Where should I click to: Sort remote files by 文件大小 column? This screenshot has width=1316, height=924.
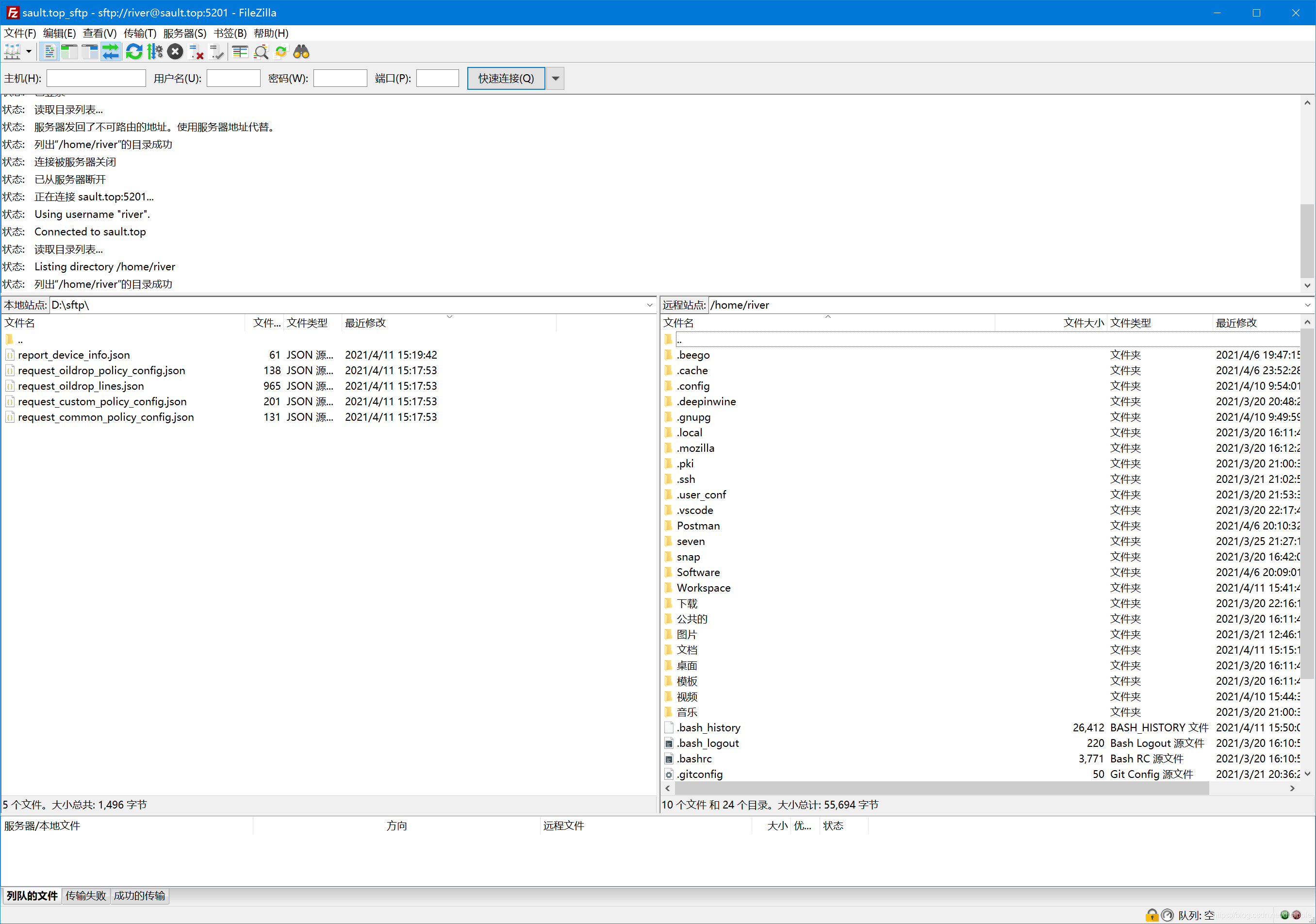(x=1051, y=323)
